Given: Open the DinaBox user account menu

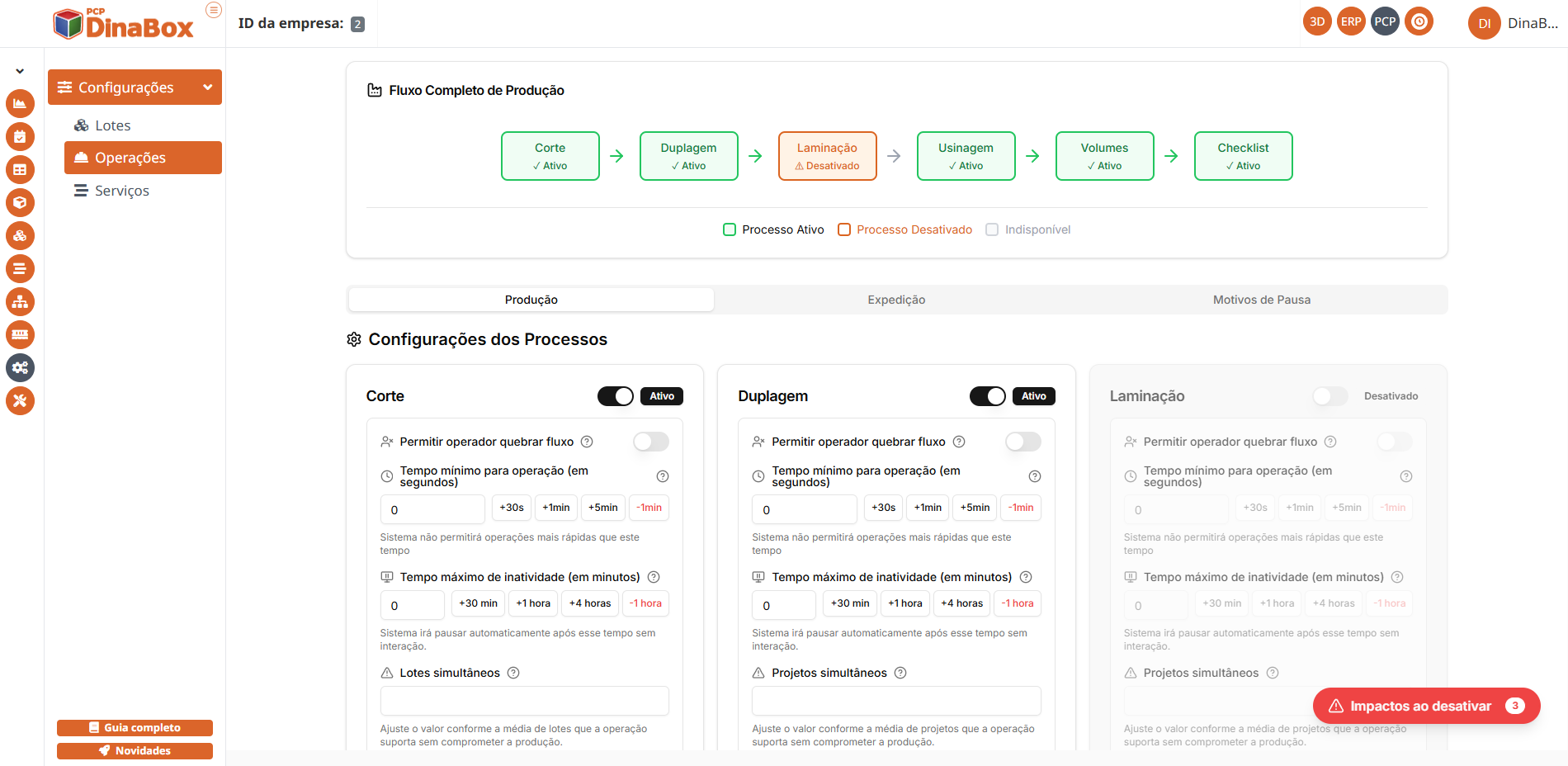Looking at the screenshot, I should [1512, 23].
